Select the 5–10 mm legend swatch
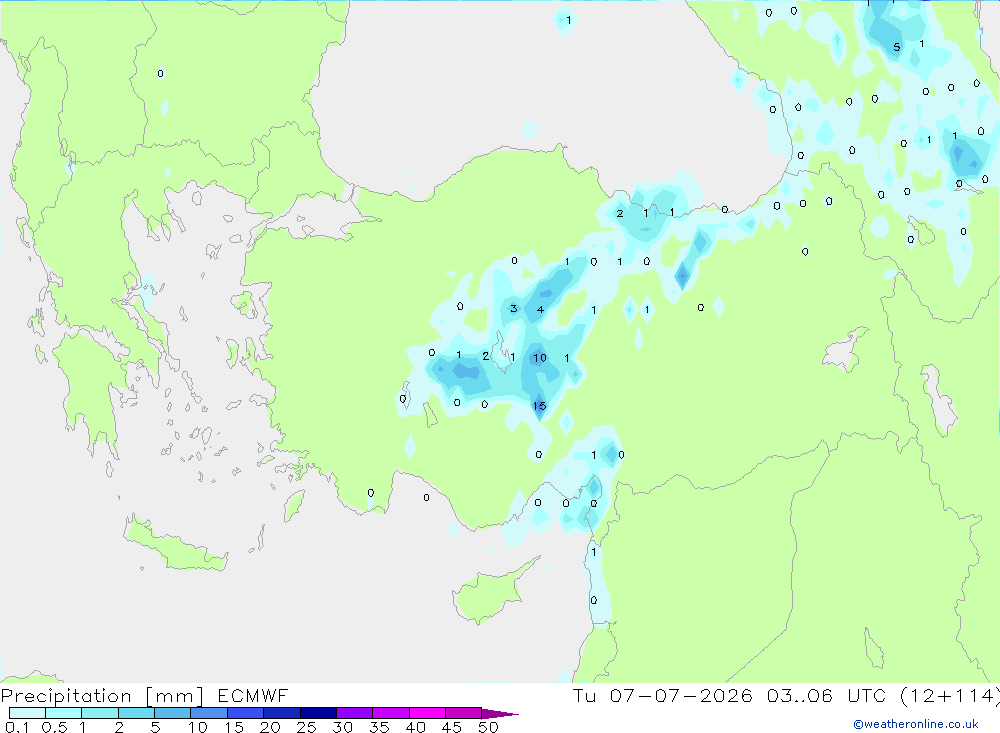 pos(172,713)
